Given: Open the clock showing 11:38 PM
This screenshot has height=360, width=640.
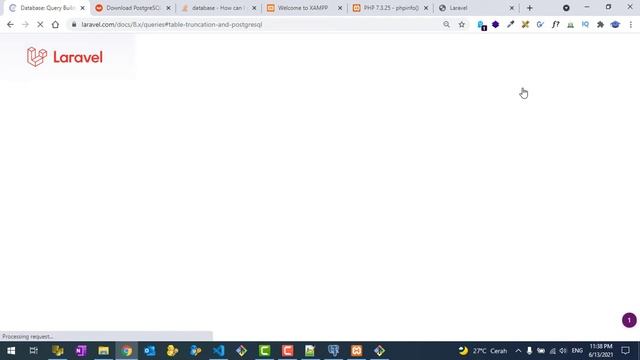Looking at the screenshot, I should coord(600,351).
